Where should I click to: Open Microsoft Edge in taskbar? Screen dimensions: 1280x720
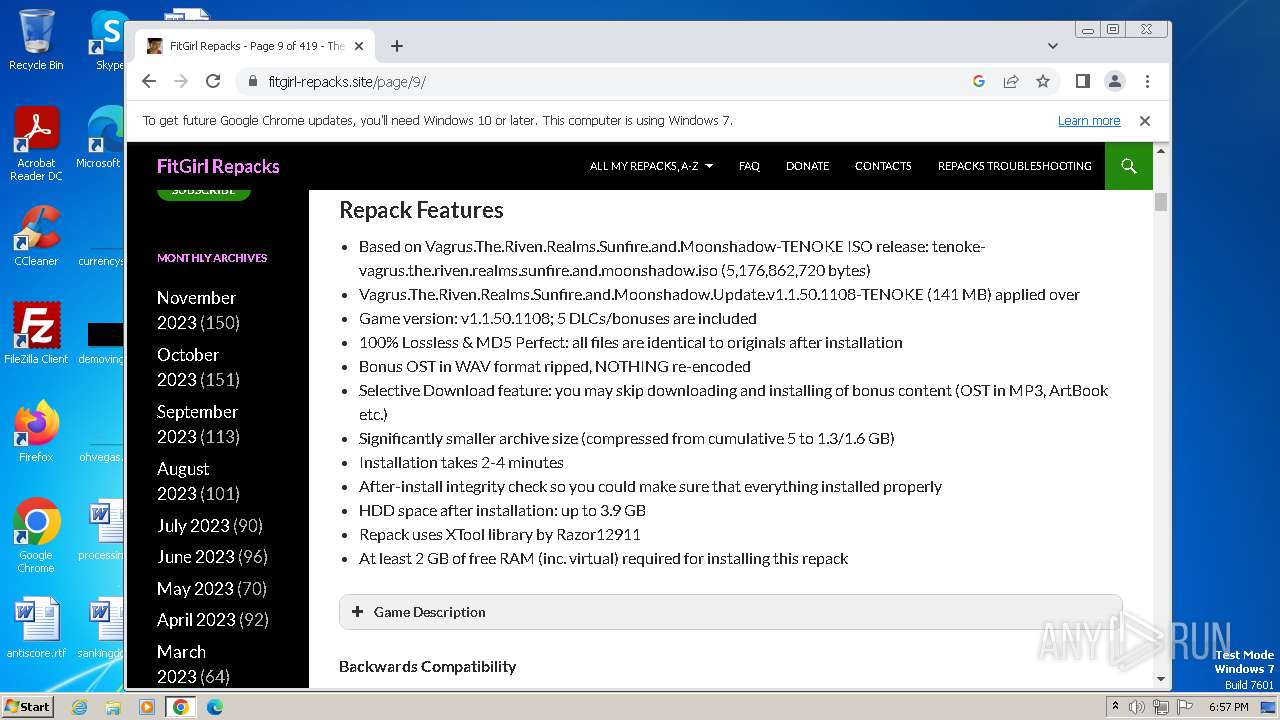(x=215, y=707)
